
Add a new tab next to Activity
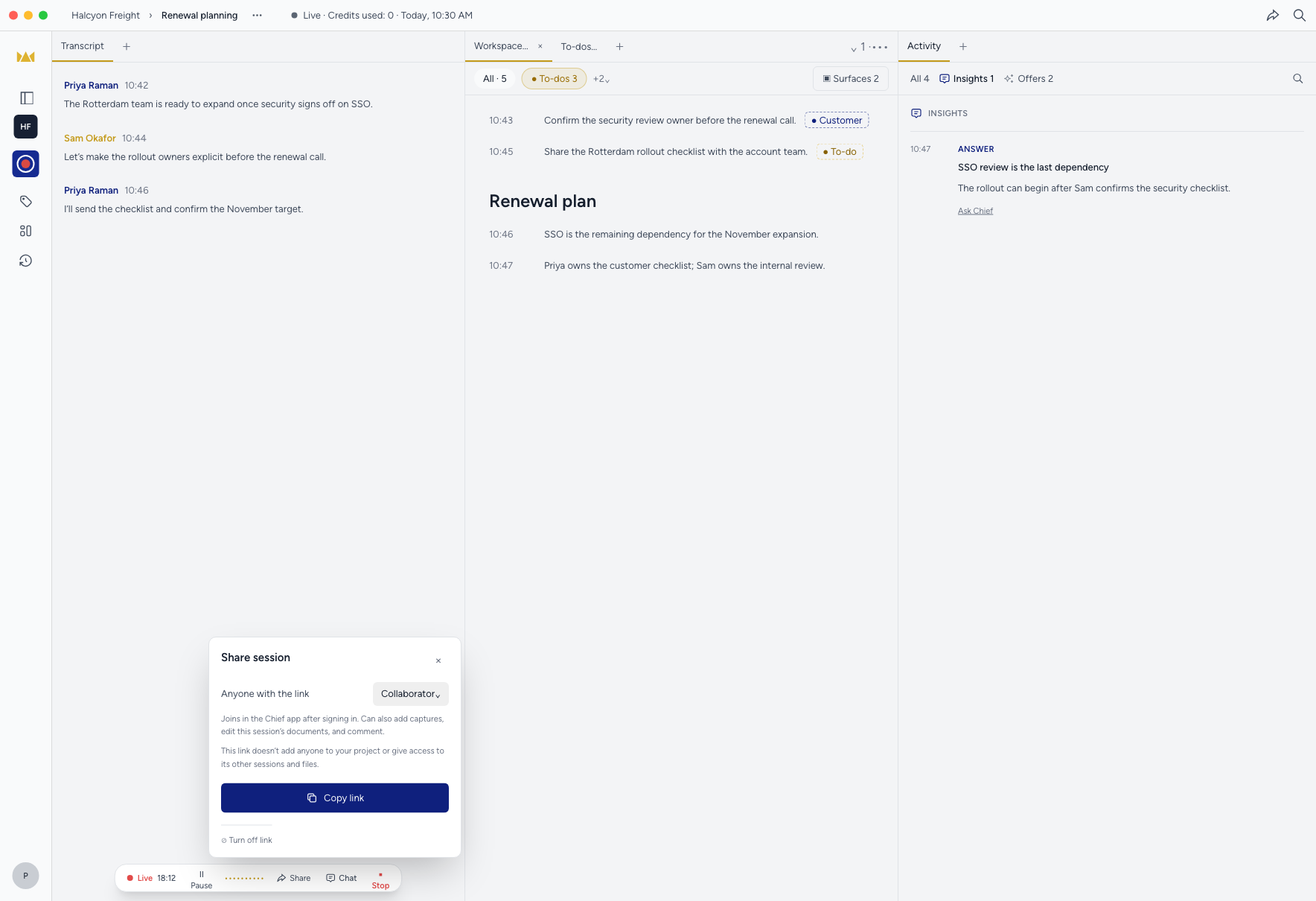point(963,46)
